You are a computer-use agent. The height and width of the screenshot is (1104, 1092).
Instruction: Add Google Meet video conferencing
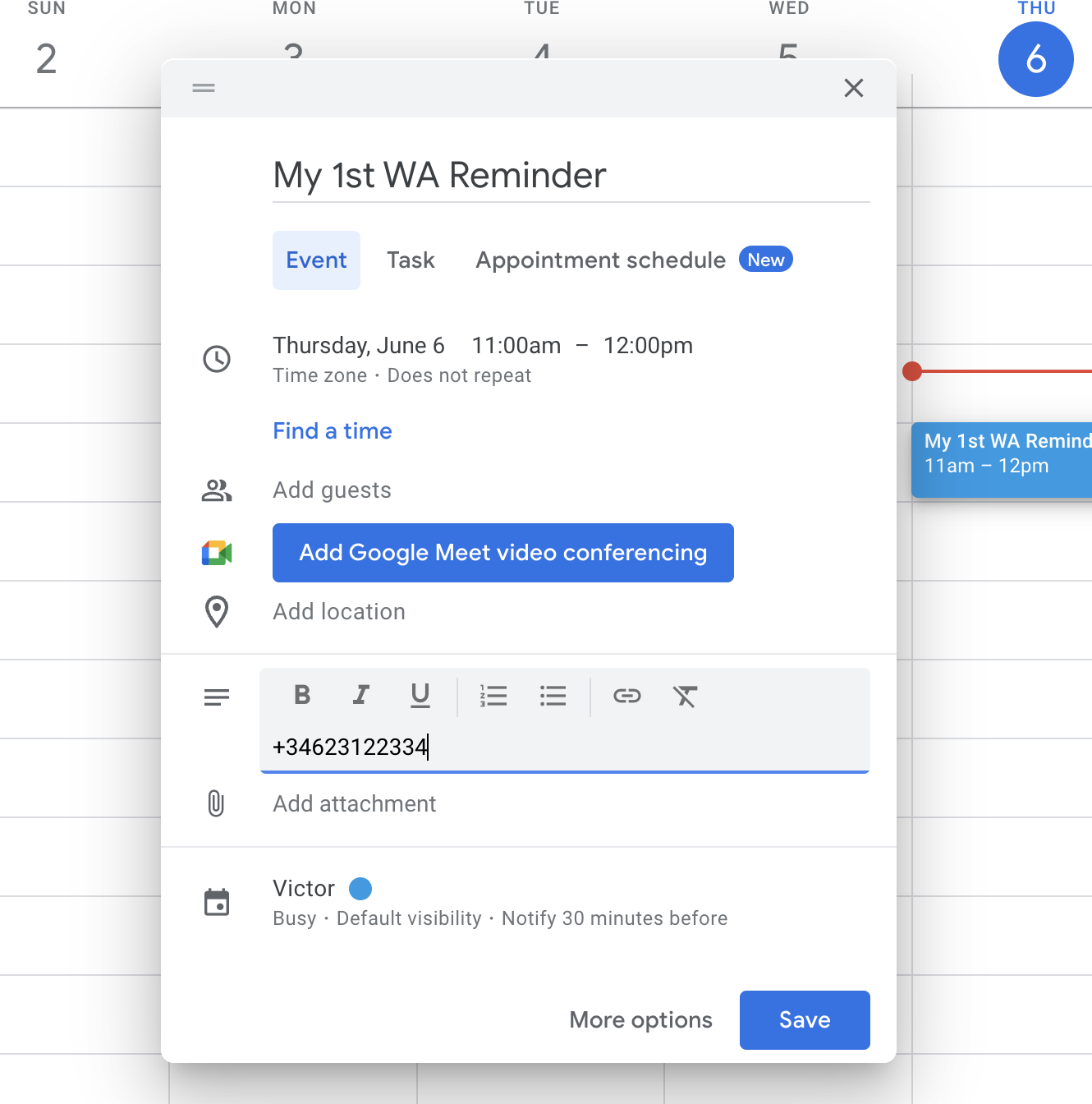503,553
